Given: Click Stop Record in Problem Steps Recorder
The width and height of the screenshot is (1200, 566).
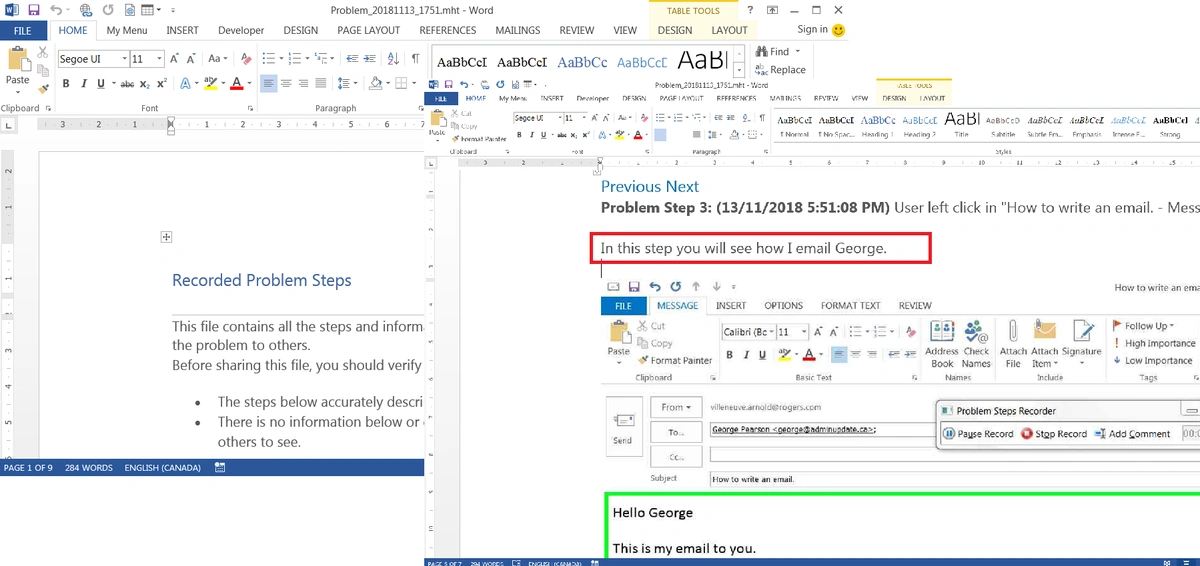Looking at the screenshot, I should click(x=1054, y=434).
